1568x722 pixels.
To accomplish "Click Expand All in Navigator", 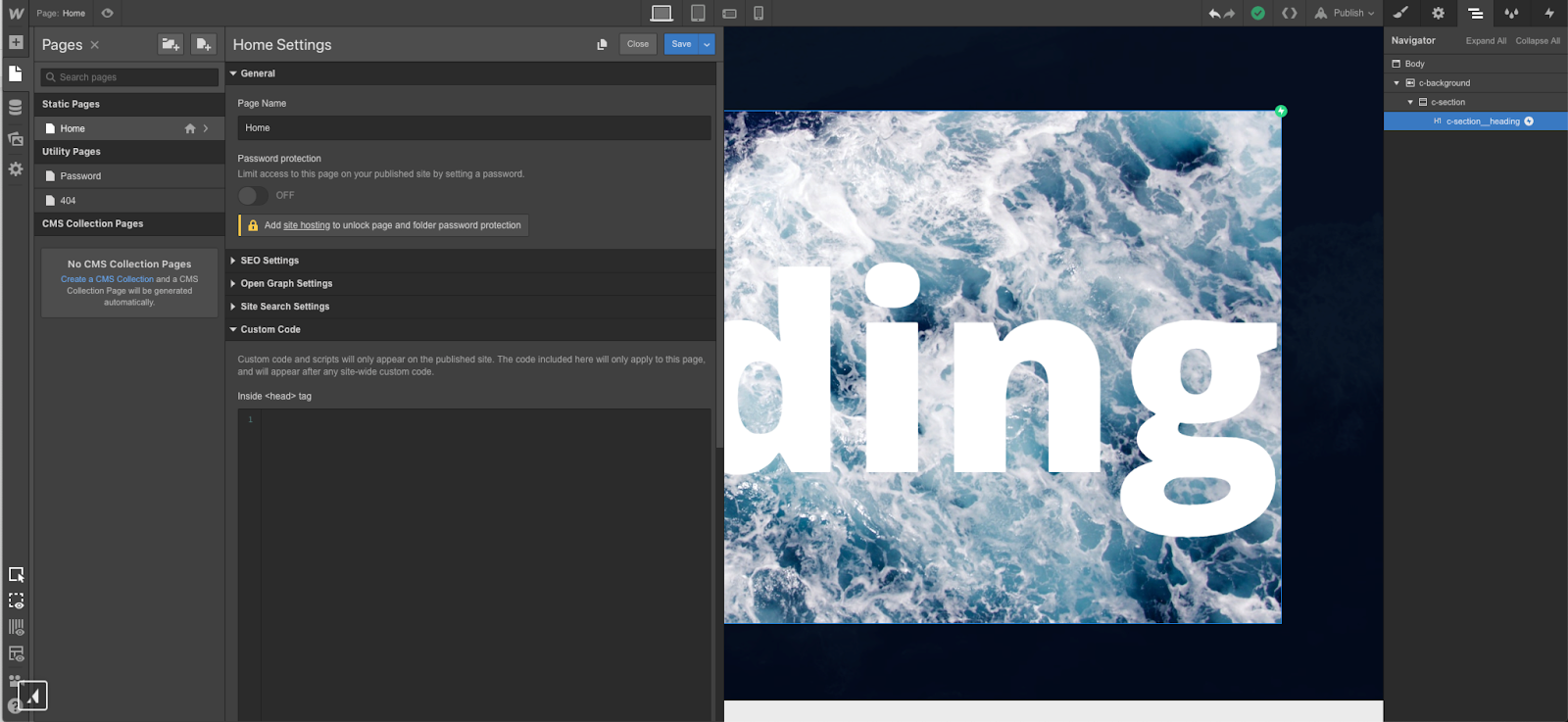I will pyautogui.click(x=1486, y=41).
